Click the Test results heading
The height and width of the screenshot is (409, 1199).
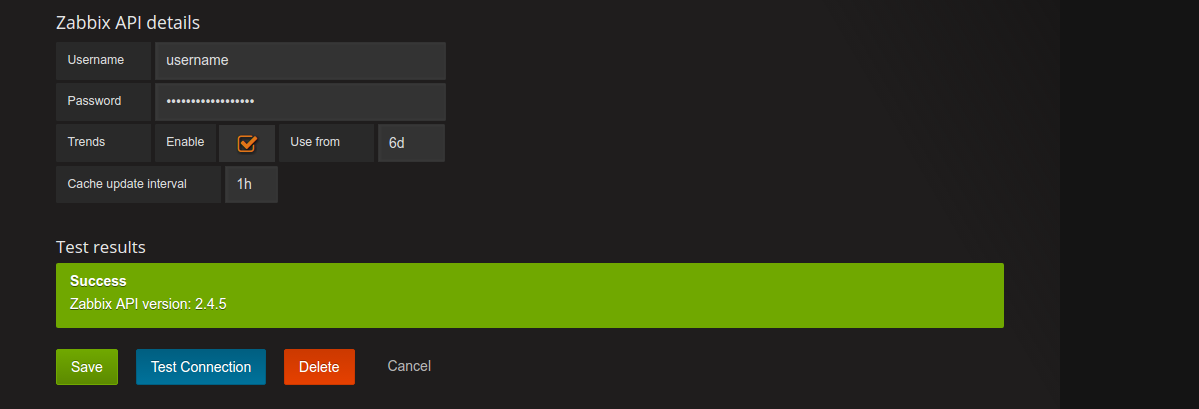tap(101, 246)
